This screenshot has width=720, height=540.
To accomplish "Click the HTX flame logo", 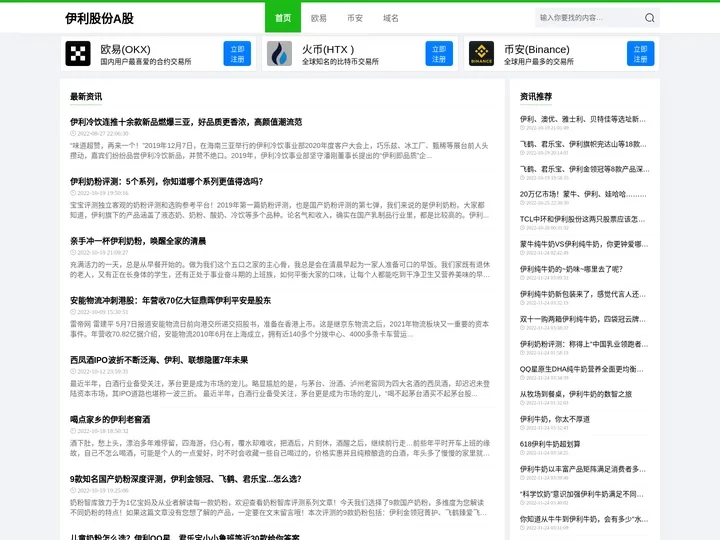I will [x=279, y=53].
